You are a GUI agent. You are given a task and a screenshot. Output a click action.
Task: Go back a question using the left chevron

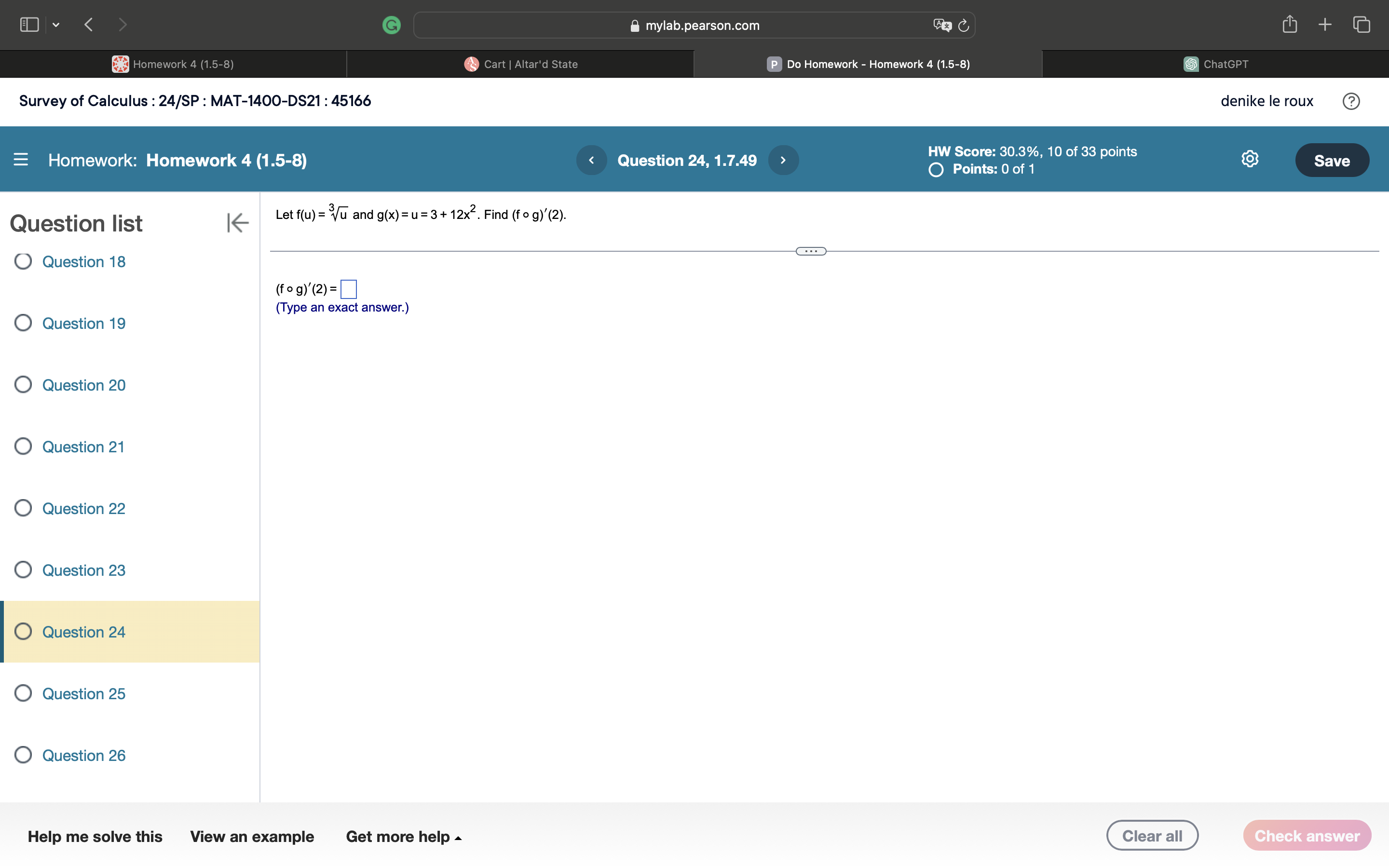click(591, 160)
